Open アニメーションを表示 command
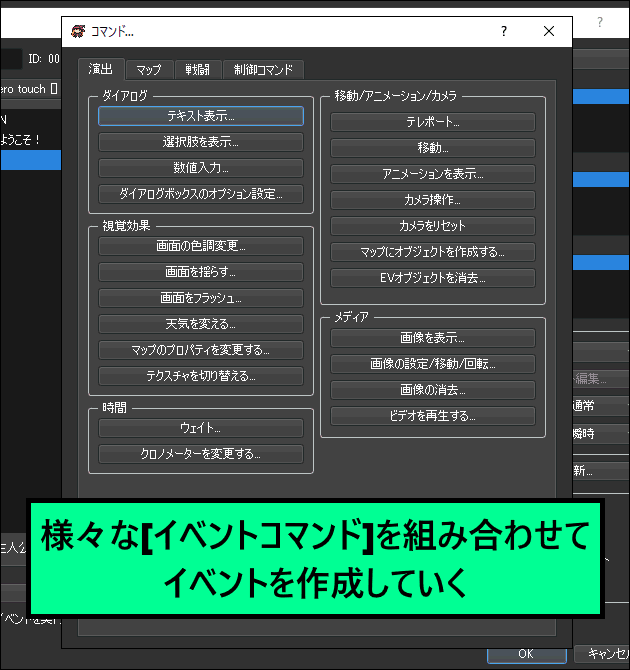Image resolution: width=630 pixels, height=670 pixels. coord(432,174)
